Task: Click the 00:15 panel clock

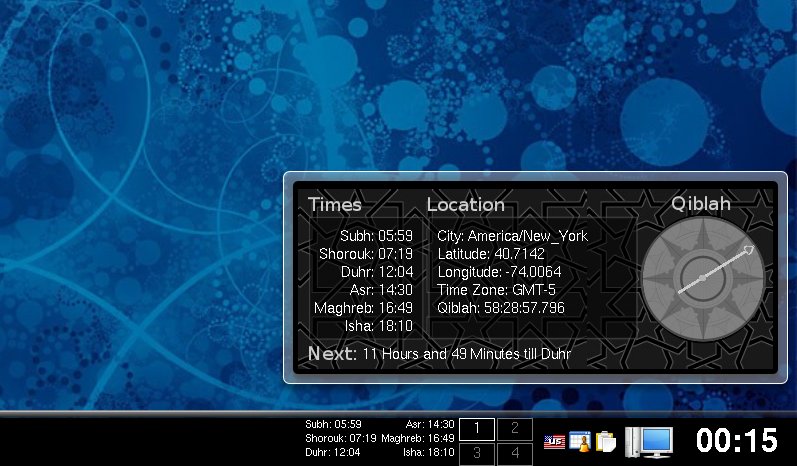Action: click(737, 440)
